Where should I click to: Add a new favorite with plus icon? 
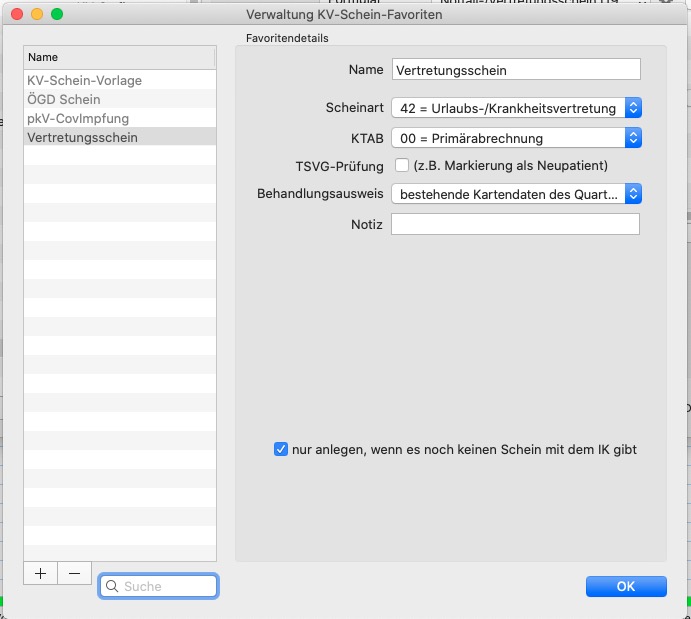pos(41,573)
